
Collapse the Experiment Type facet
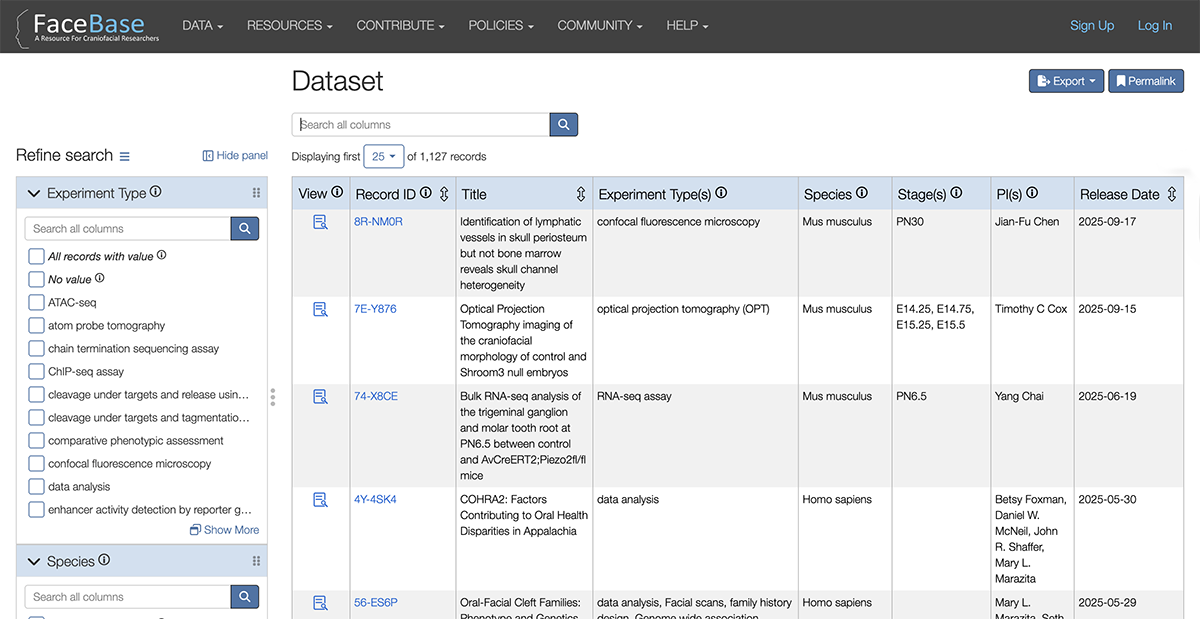[x=33, y=192]
